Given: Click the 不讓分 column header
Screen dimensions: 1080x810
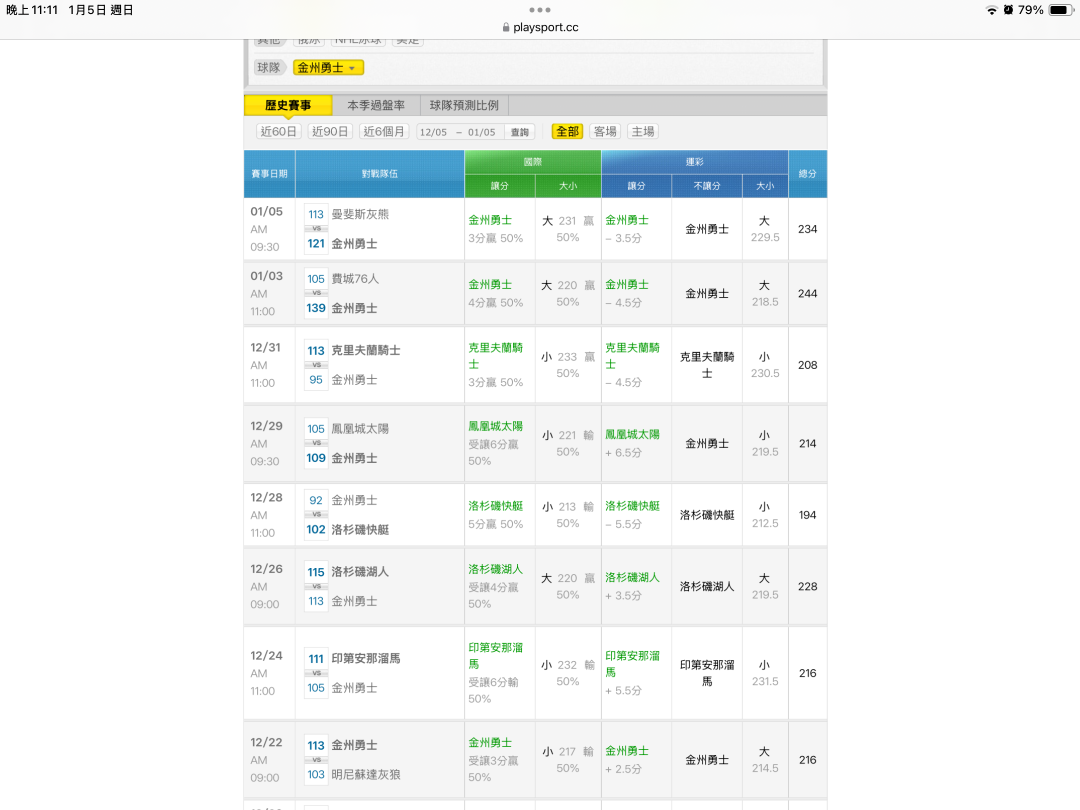Looking at the screenshot, I should pos(707,186).
